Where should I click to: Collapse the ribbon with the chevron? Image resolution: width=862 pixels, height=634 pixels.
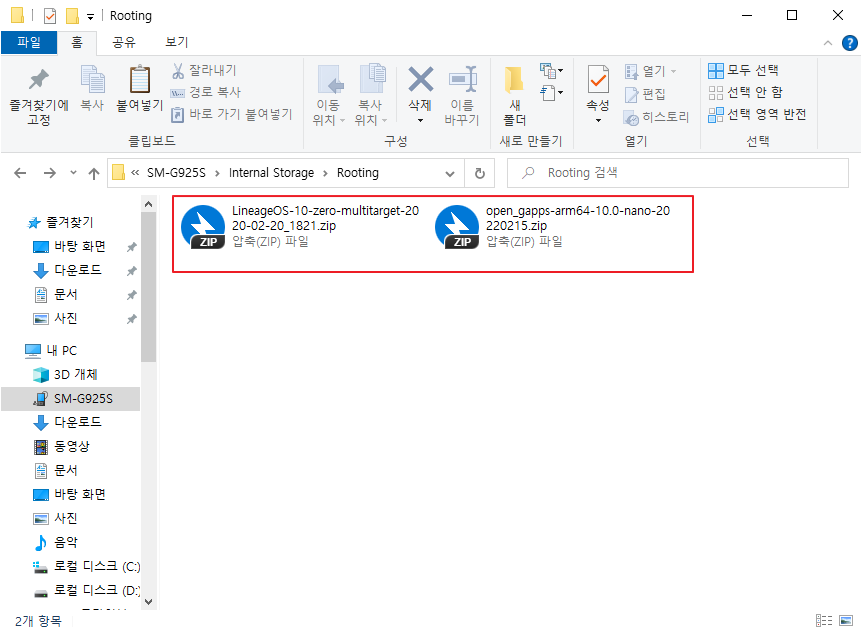point(827,43)
